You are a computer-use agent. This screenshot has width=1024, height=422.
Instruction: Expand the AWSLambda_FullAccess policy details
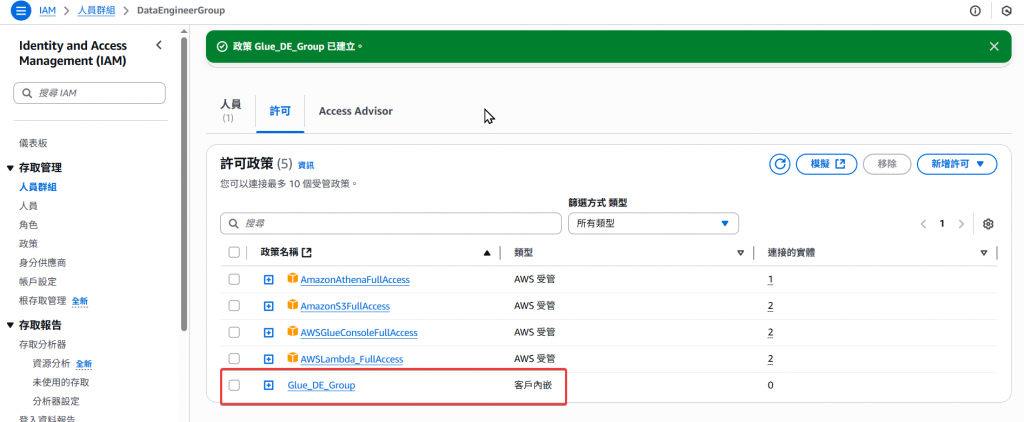coord(268,359)
